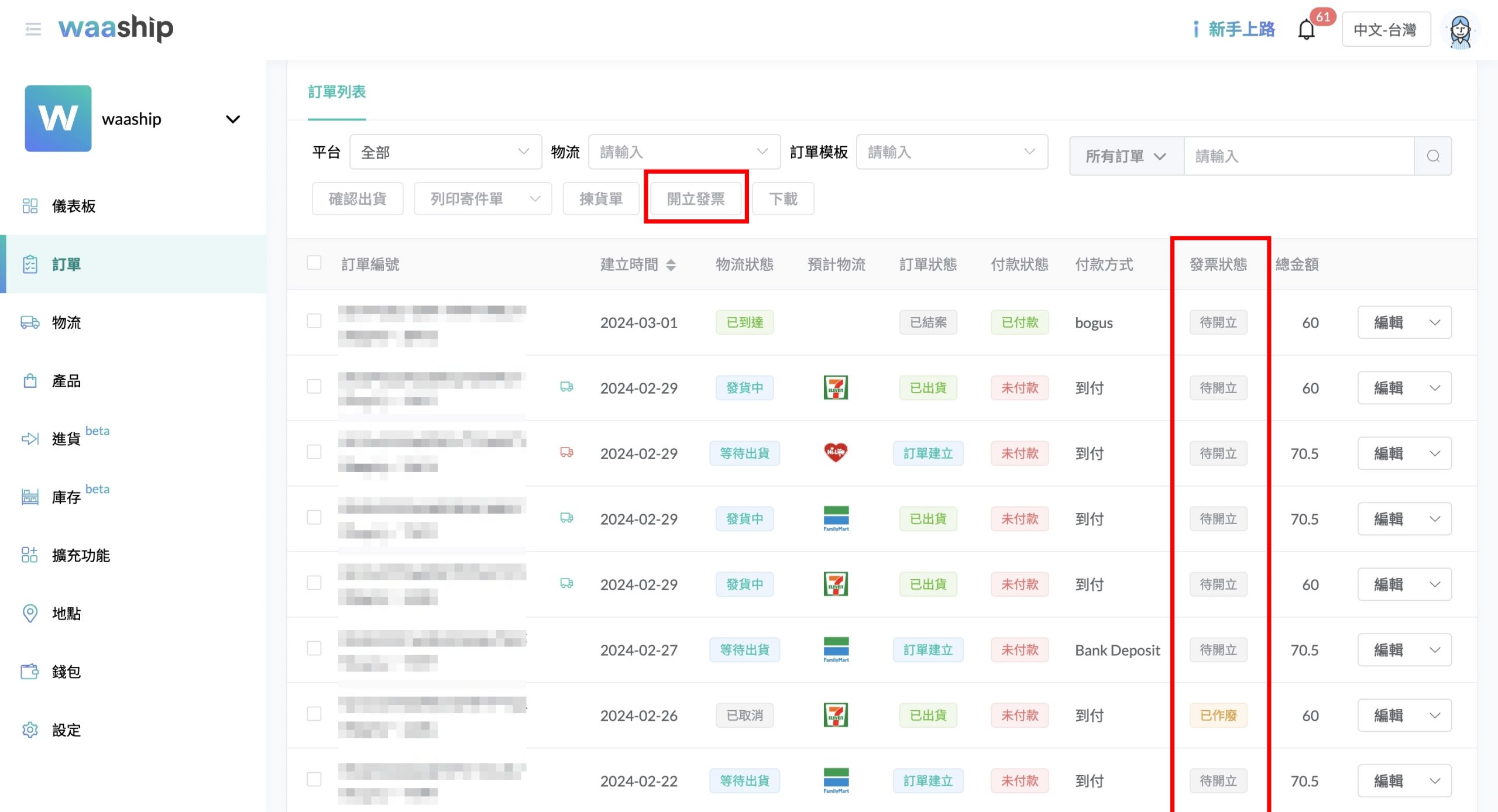Viewport: 1498px width, 812px height.
Task: Open the 平台 全部 dropdown
Action: (x=445, y=152)
